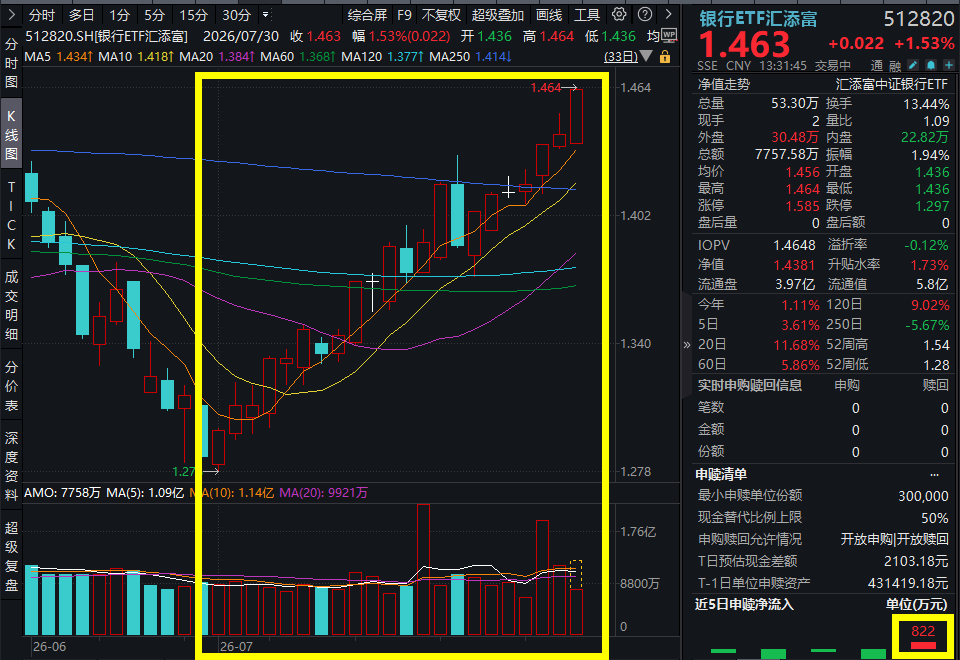This screenshot has height=660, width=960.
Task: Click the 822 net inflow red bar
Action: (x=923, y=645)
